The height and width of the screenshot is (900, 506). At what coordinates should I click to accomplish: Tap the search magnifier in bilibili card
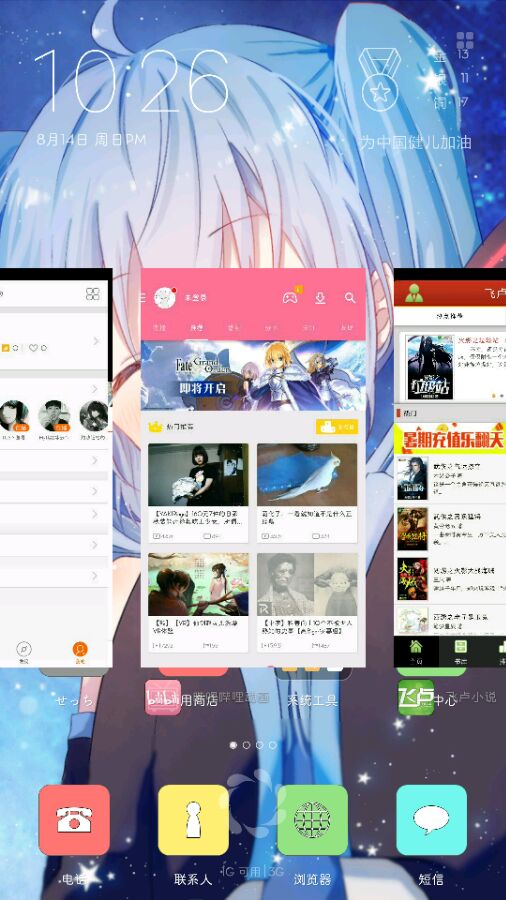pos(350,297)
